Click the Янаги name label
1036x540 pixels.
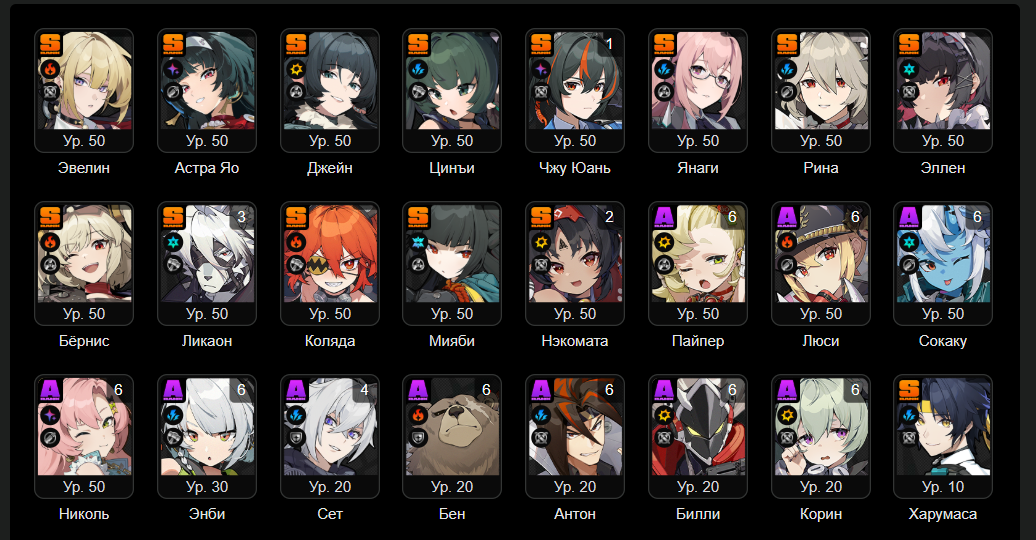(x=698, y=168)
